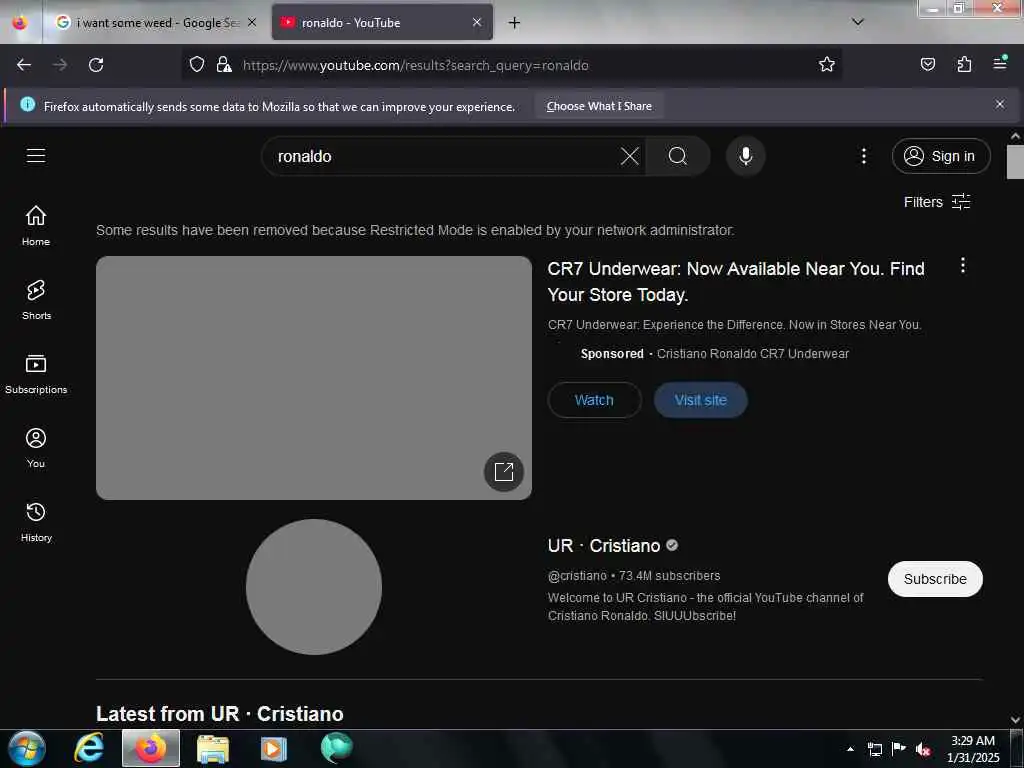Screen dimensions: 1024x768
Task: Subscribe to UR · Cristiano channel
Action: point(935,579)
